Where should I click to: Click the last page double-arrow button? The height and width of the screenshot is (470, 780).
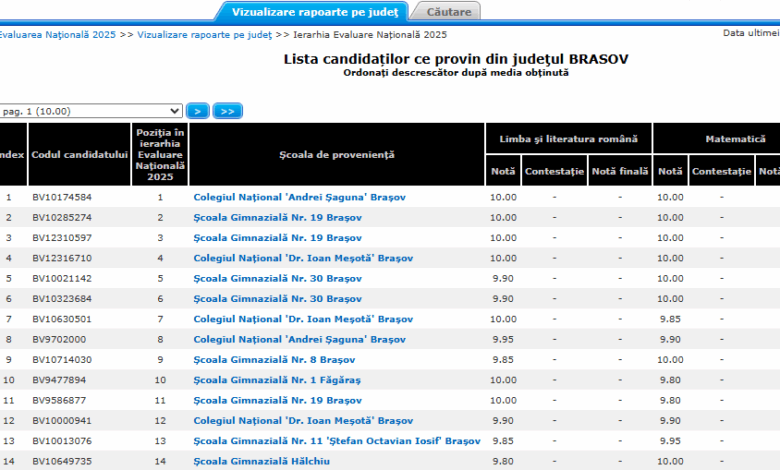tap(228, 111)
